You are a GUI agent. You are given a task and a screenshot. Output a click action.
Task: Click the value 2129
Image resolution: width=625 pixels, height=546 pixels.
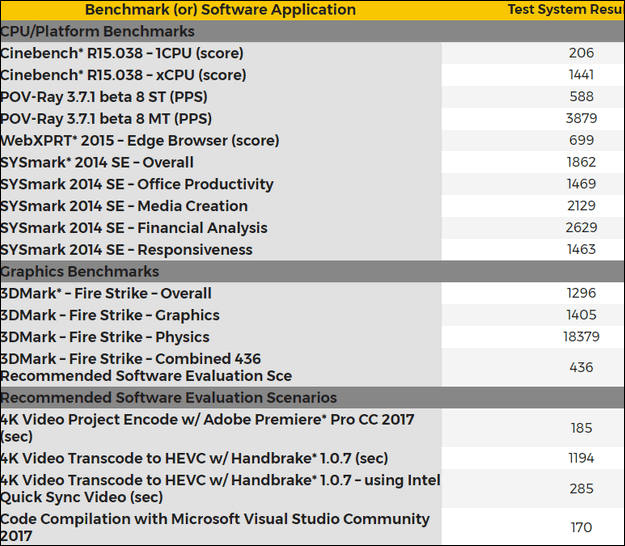pos(581,206)
